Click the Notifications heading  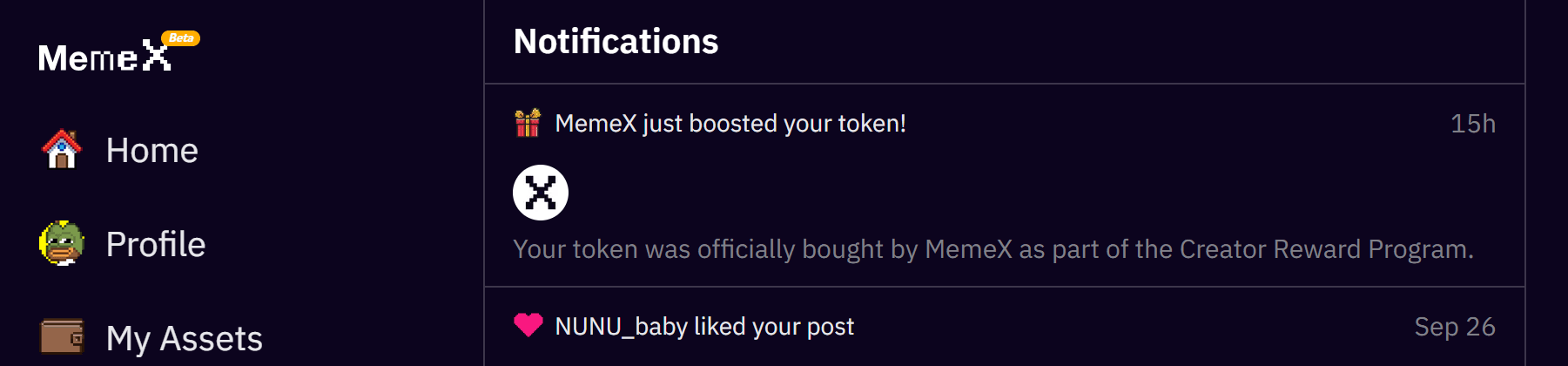click(x=616, y=42)
